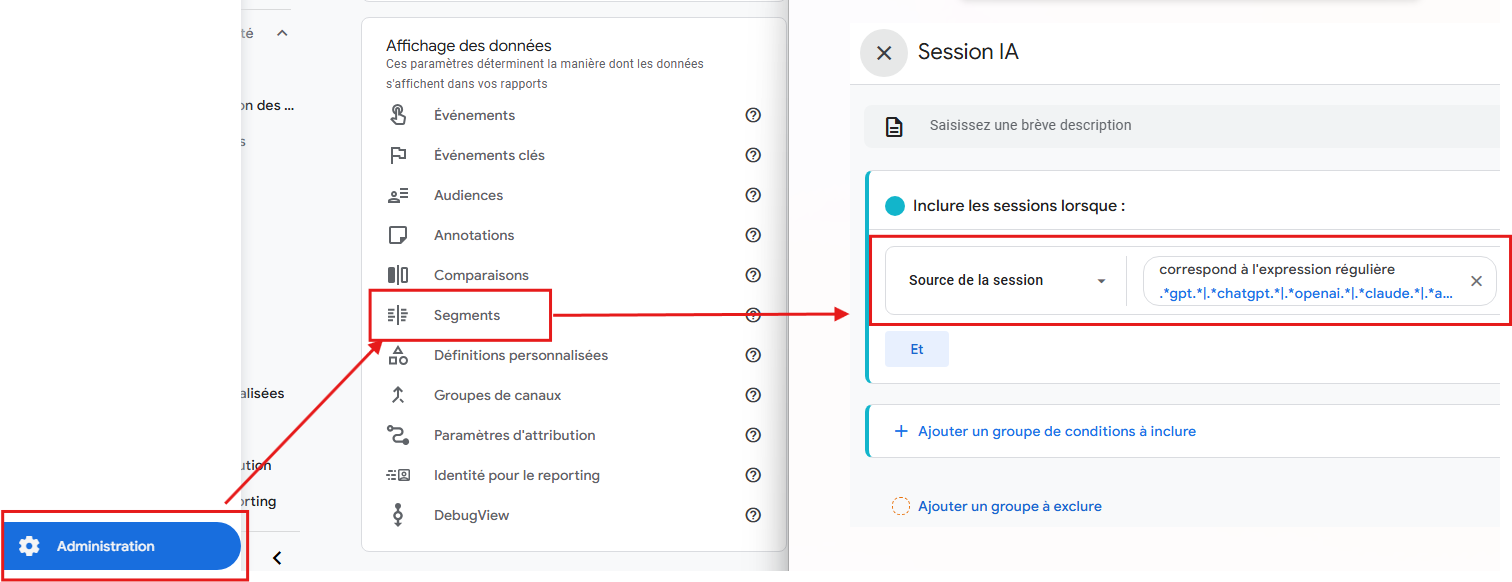Viewport: 1512px width, 582px height.
Task: Click the help icon next to Événements clés
Action: pos(753,155)
